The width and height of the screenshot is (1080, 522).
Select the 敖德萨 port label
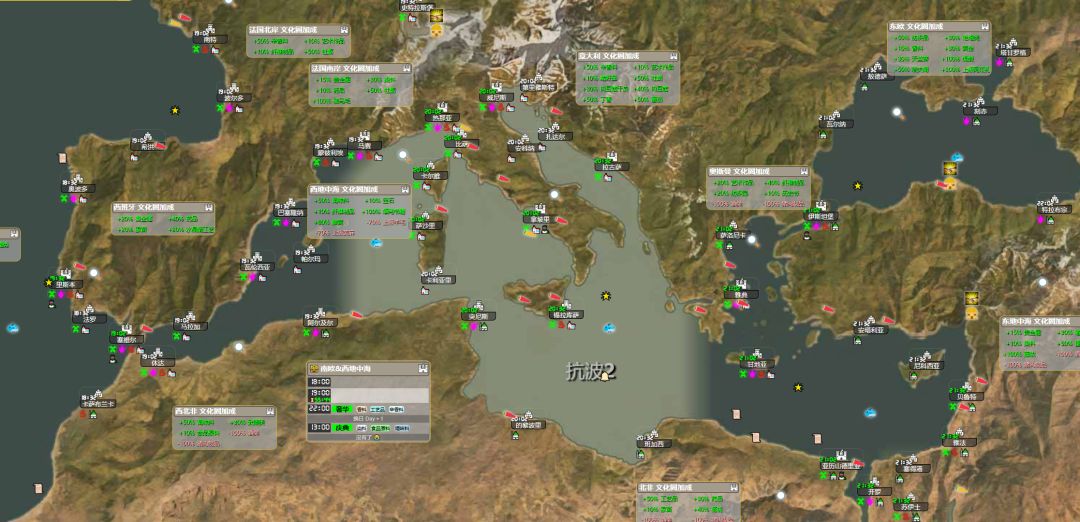[877, 76]
